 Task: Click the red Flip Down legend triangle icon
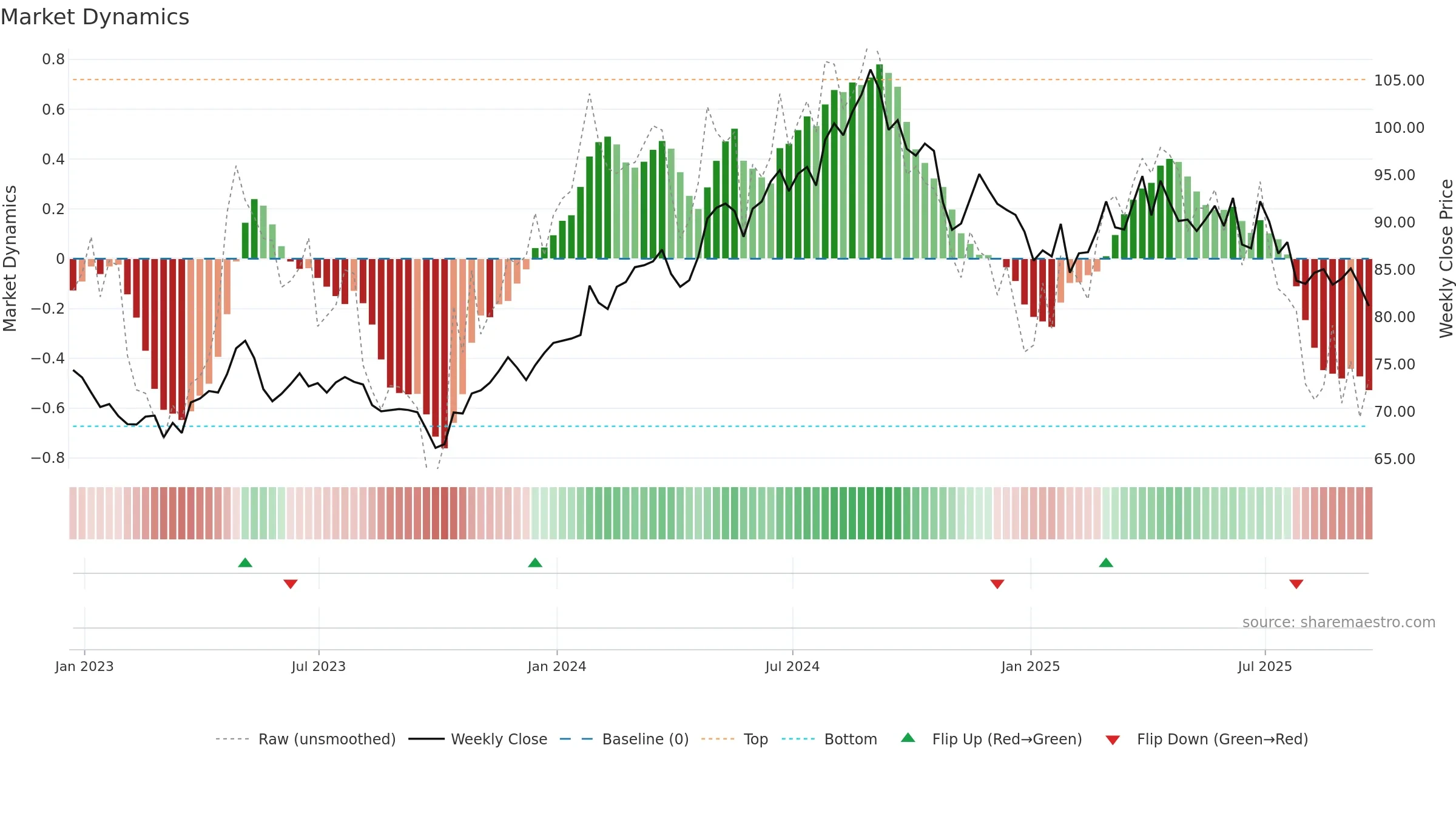pyautogui.click(x=1113, y=740)
